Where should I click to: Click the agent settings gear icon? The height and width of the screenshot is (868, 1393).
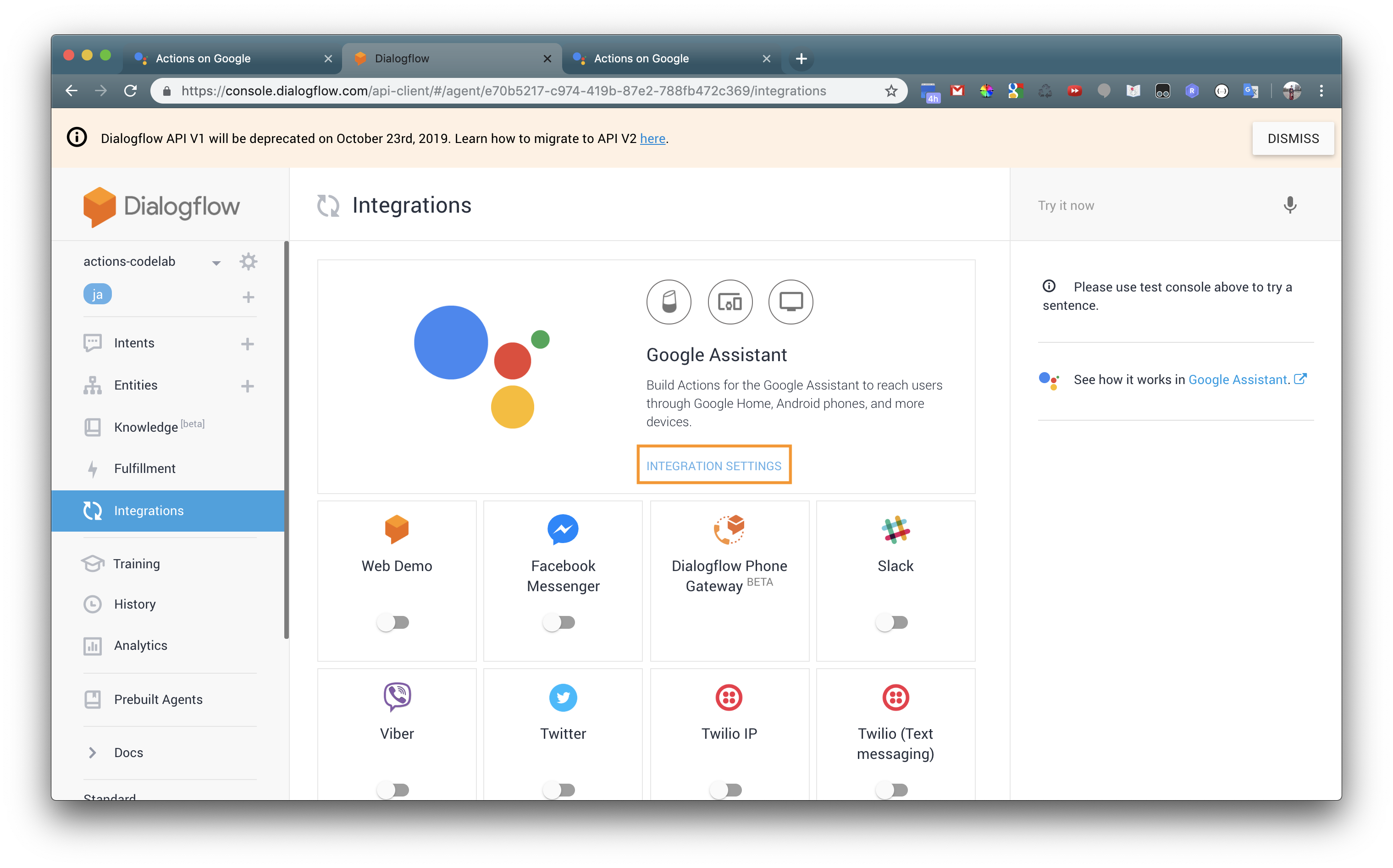[248, 262]
